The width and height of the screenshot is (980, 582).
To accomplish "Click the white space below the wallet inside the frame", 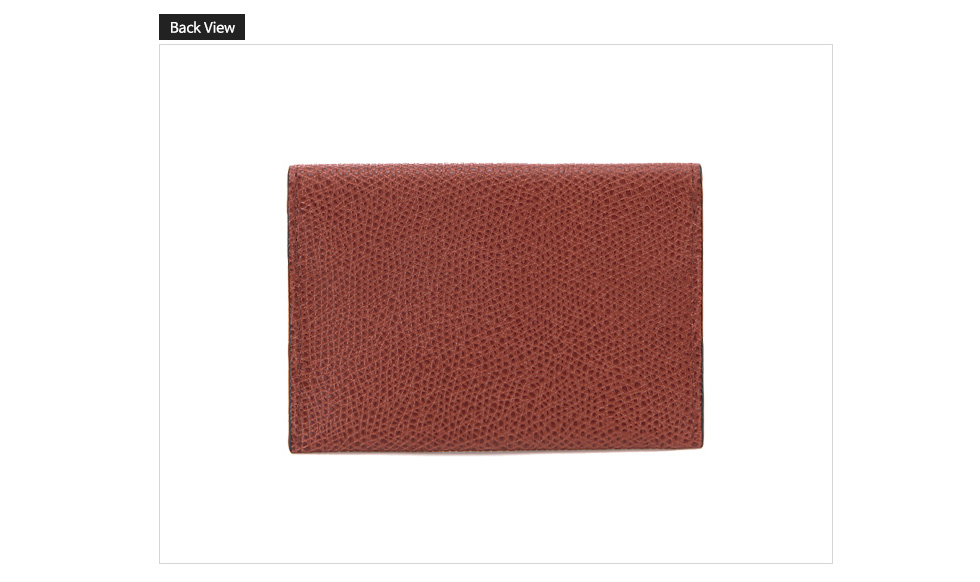I will click(x=496, y=508).
